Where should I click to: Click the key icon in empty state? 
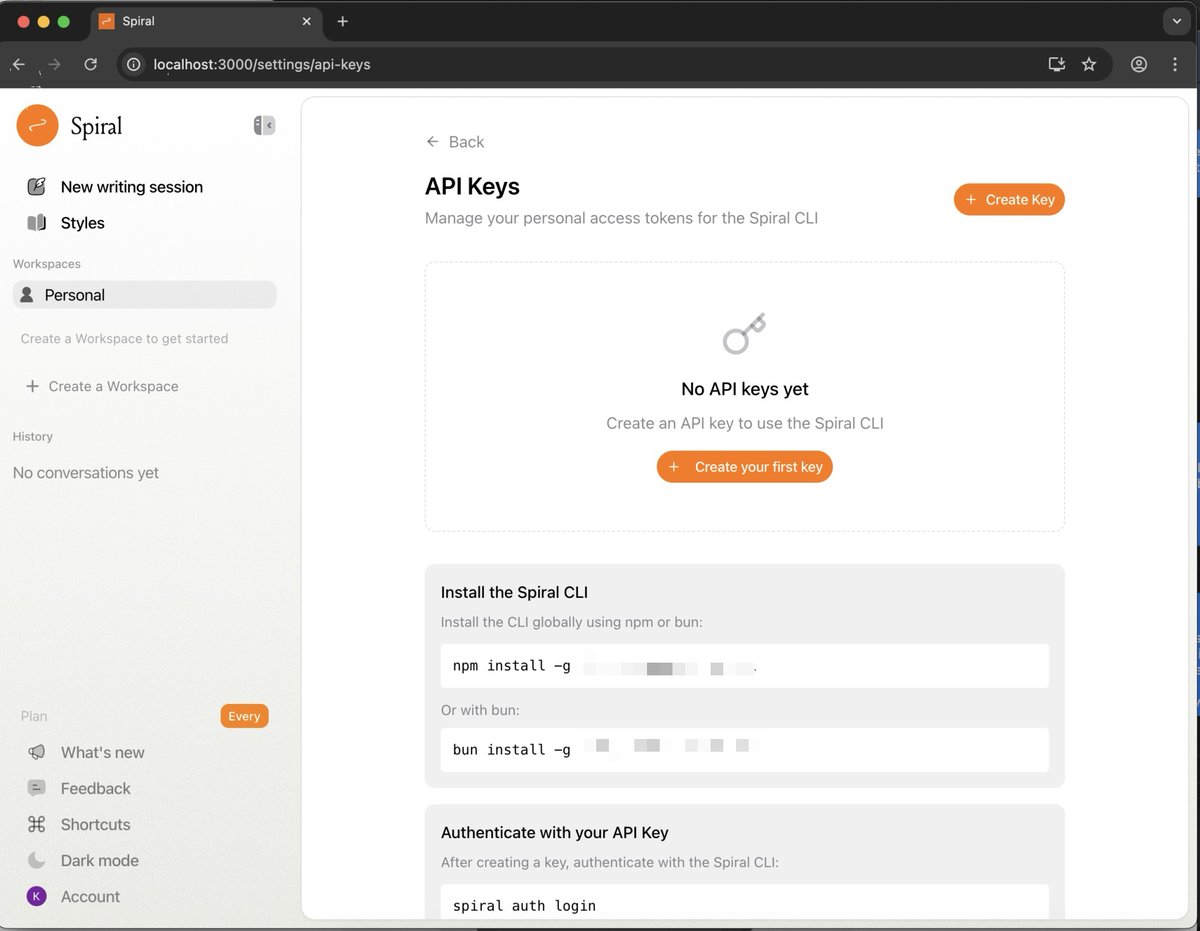(x=744, y=334)
